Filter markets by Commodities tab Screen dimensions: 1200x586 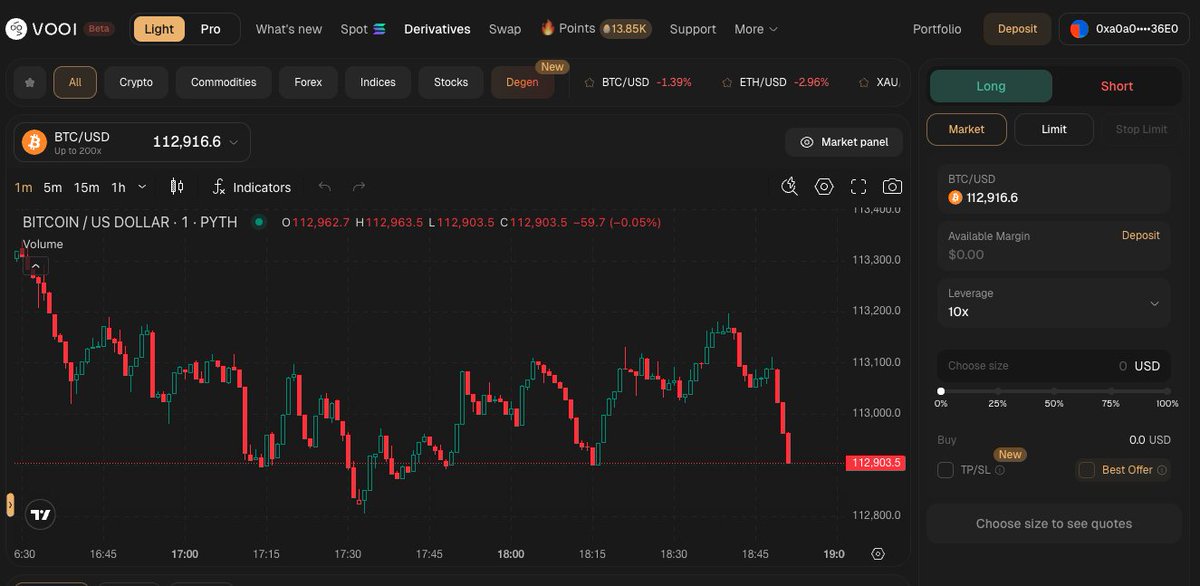click(224, 82)
